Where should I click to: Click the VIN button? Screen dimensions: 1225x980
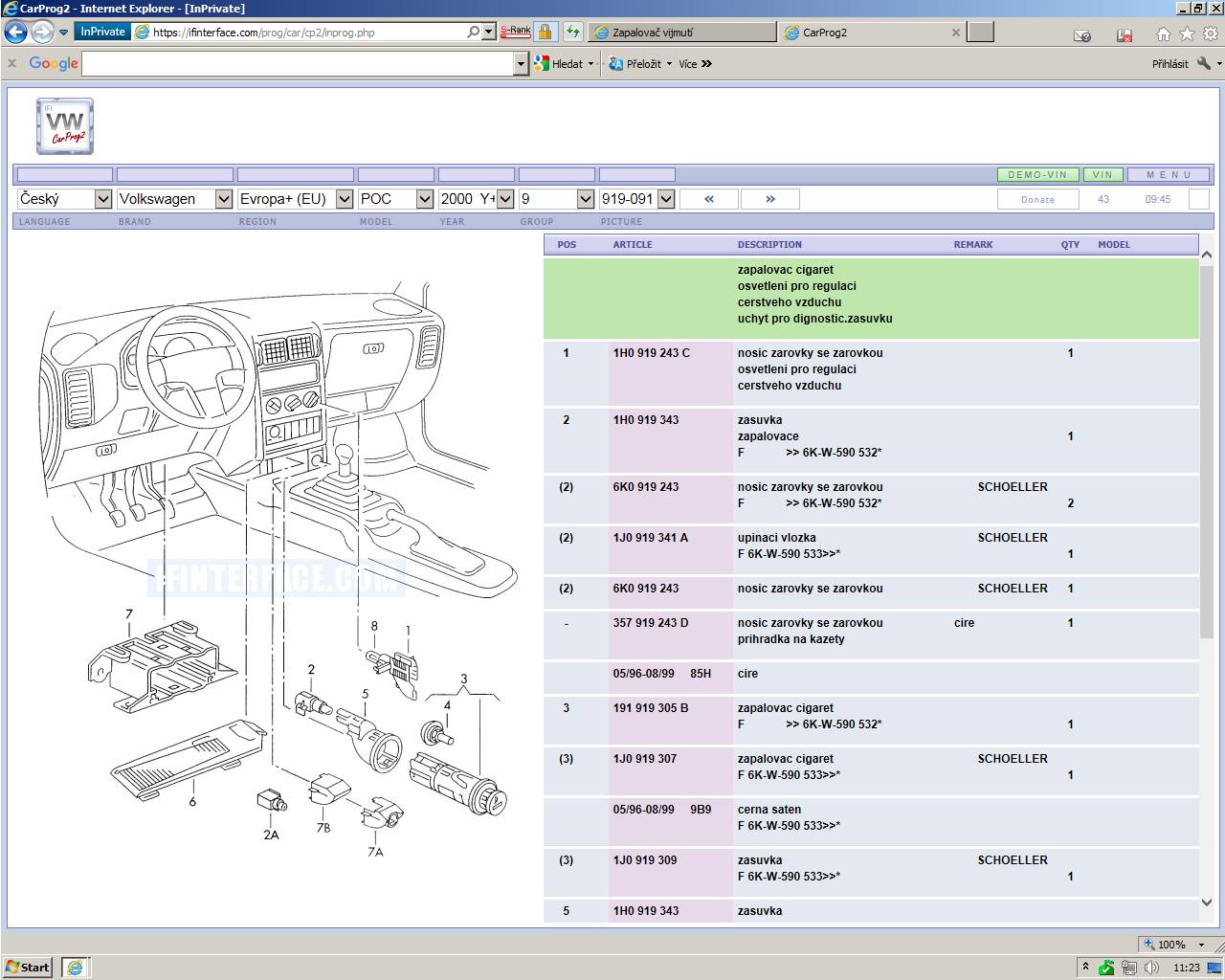coord(1103,175)
